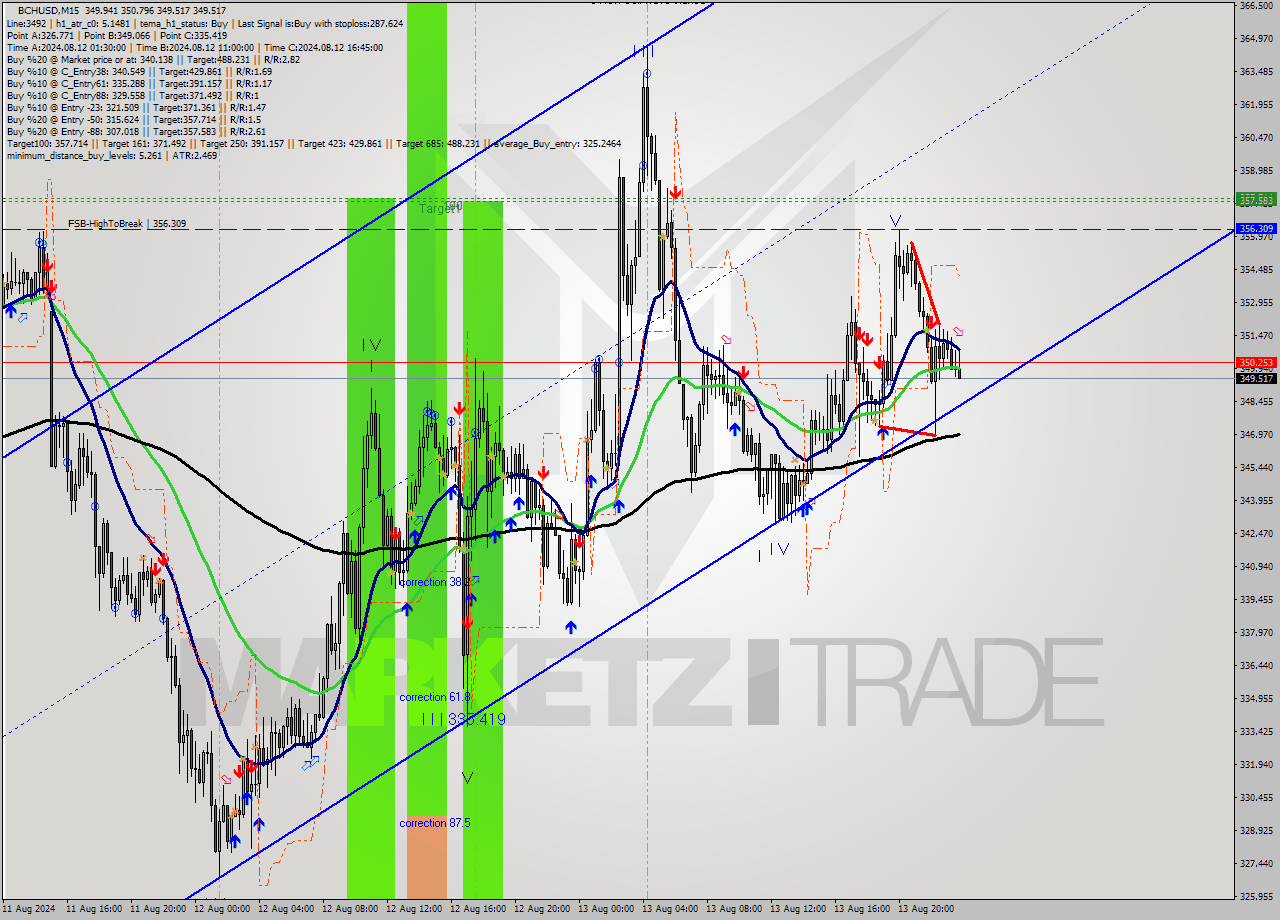Click the '11 Aug 16:00' time axis label
The image size is (1280, 920).
[94, 909]
